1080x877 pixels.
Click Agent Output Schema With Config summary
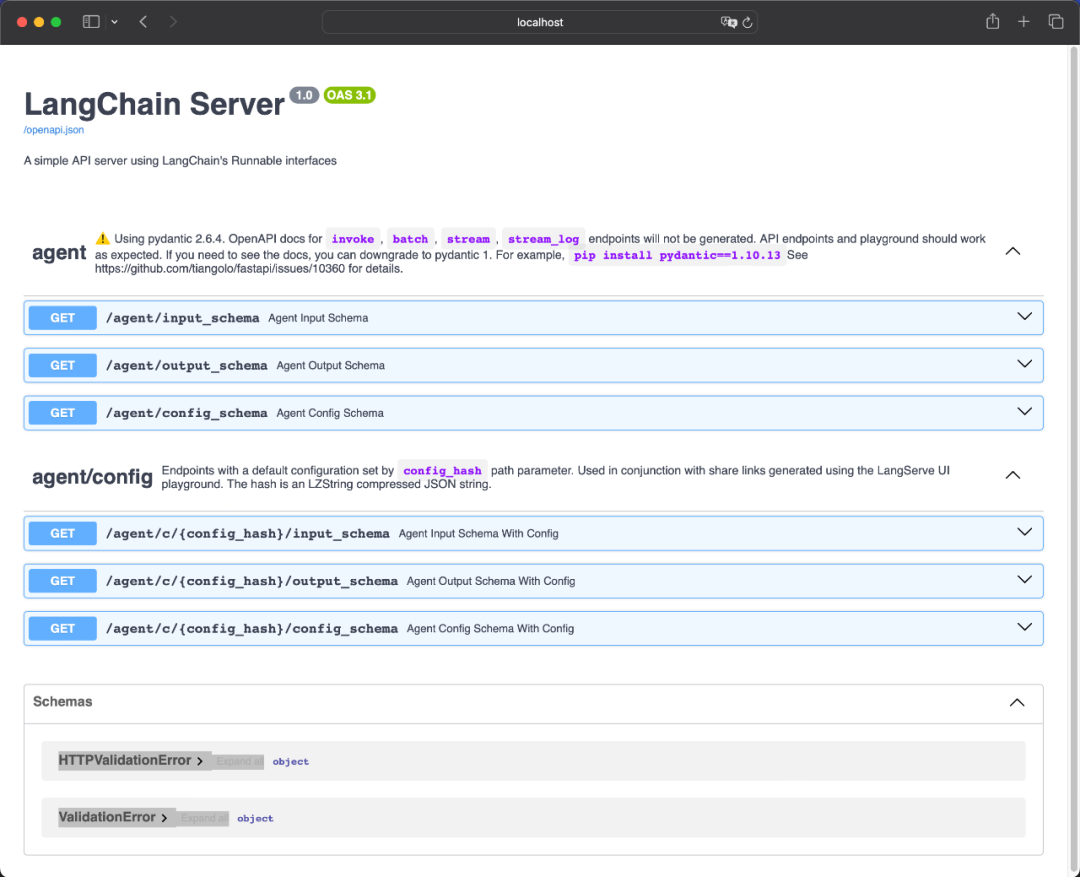[x=491, y=581]
